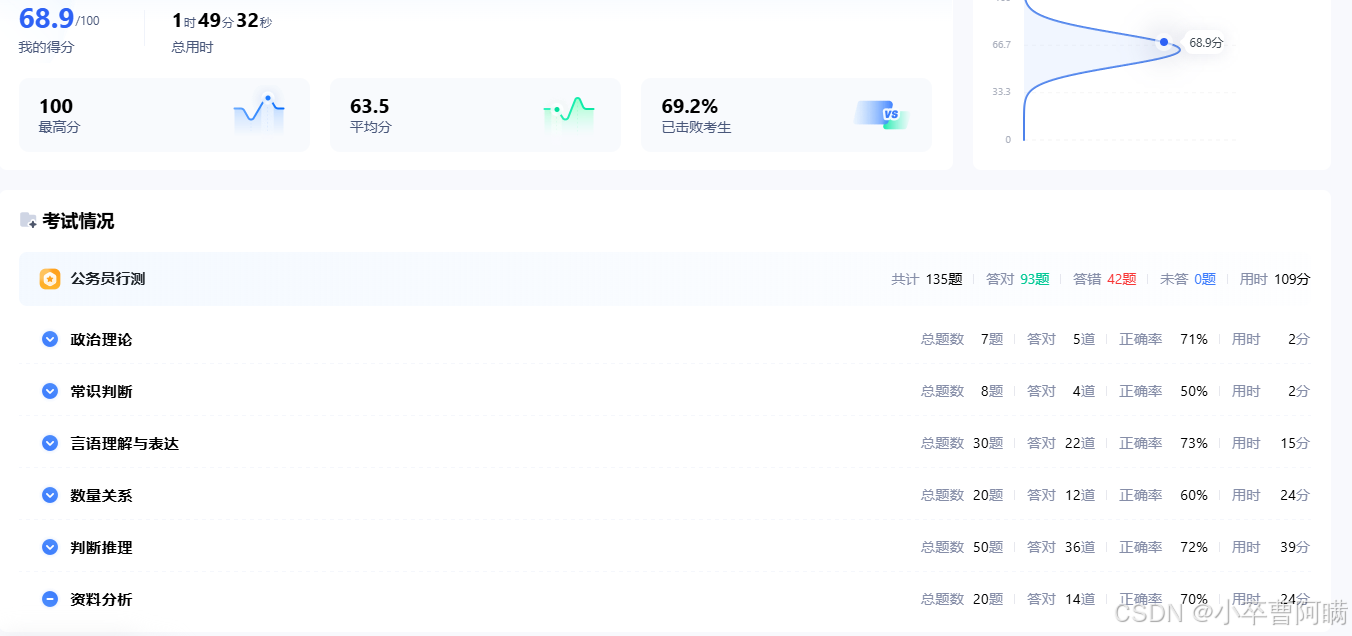Click the 判断推理 row label
The width and height of the screenshot is (1352, 636).
coord(101,548)
